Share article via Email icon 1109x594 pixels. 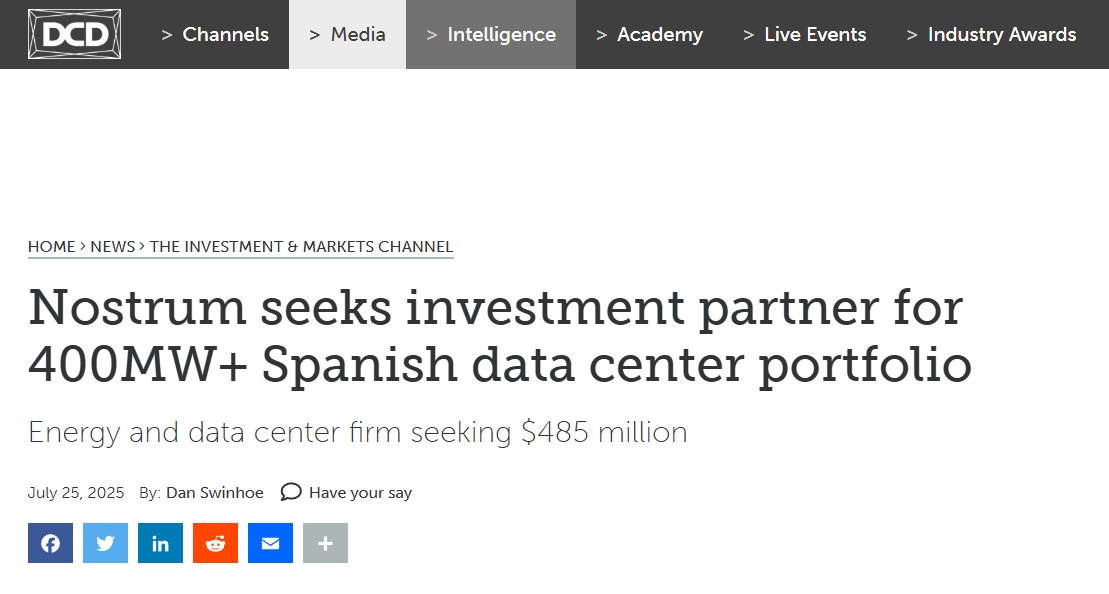click(x=270, y=543)
